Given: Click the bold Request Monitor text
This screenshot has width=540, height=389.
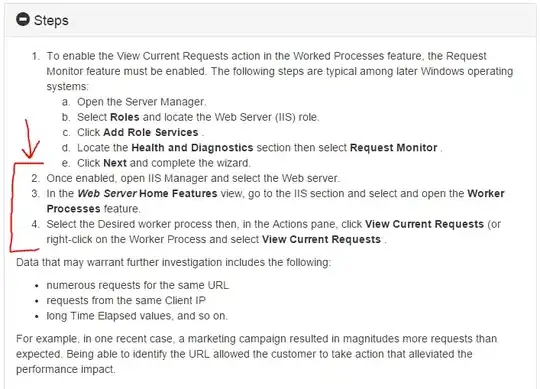Looking at the screenshot, I should pyautogui.click(x=394, y=148).
